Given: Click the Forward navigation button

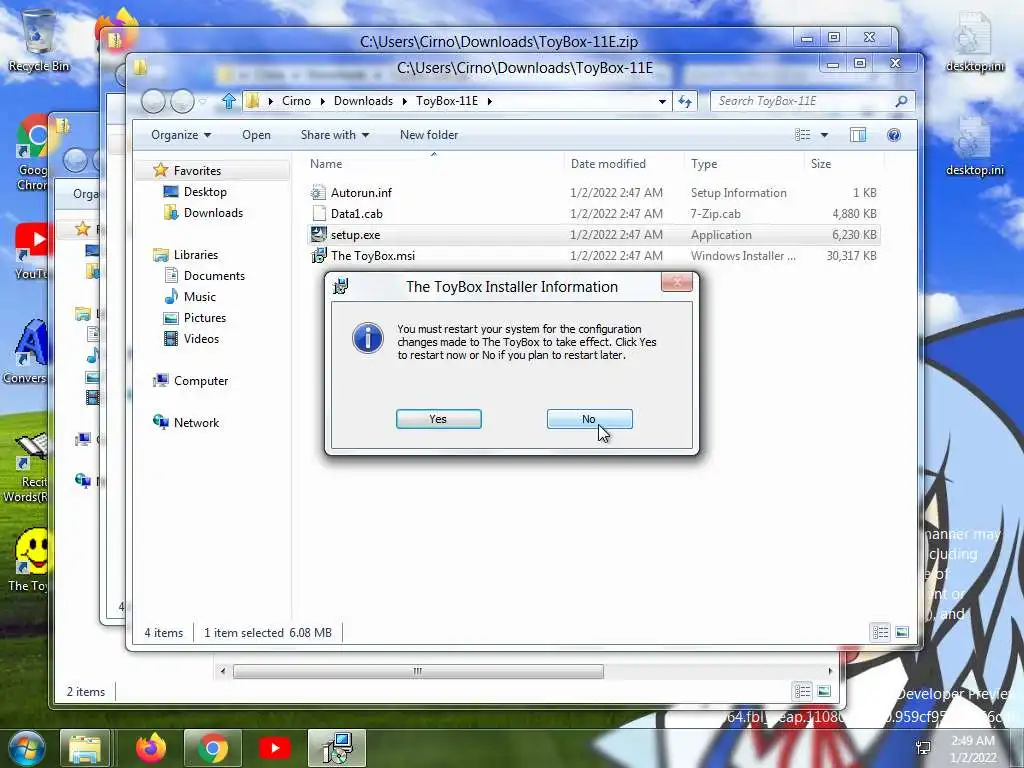Looking at the screenshot, I should pos(182,101).
